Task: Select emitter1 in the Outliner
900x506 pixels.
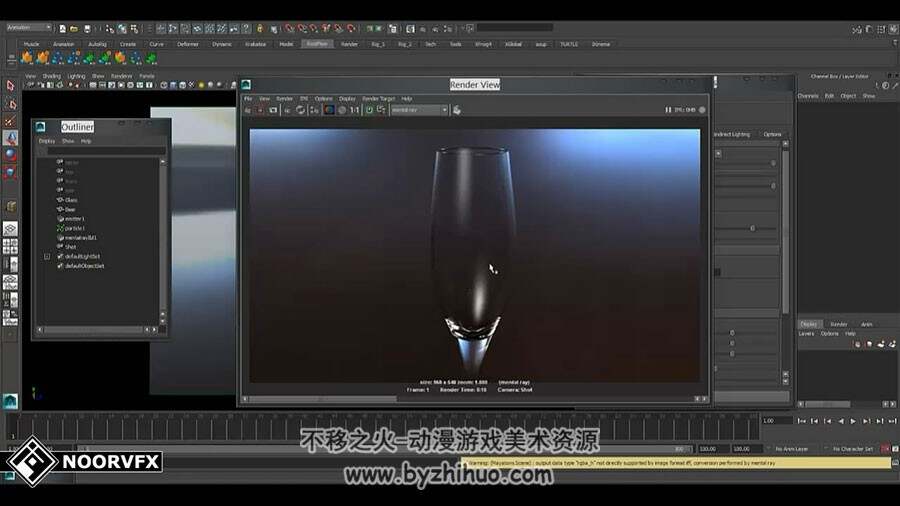Action: tap(75, 219)
